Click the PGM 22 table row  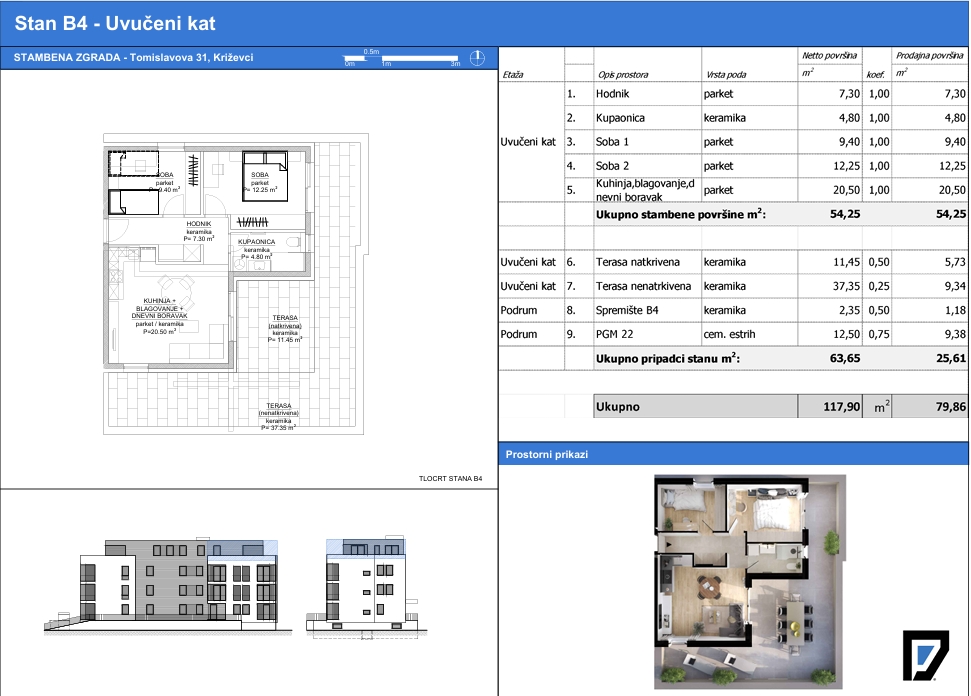[733, 334]
